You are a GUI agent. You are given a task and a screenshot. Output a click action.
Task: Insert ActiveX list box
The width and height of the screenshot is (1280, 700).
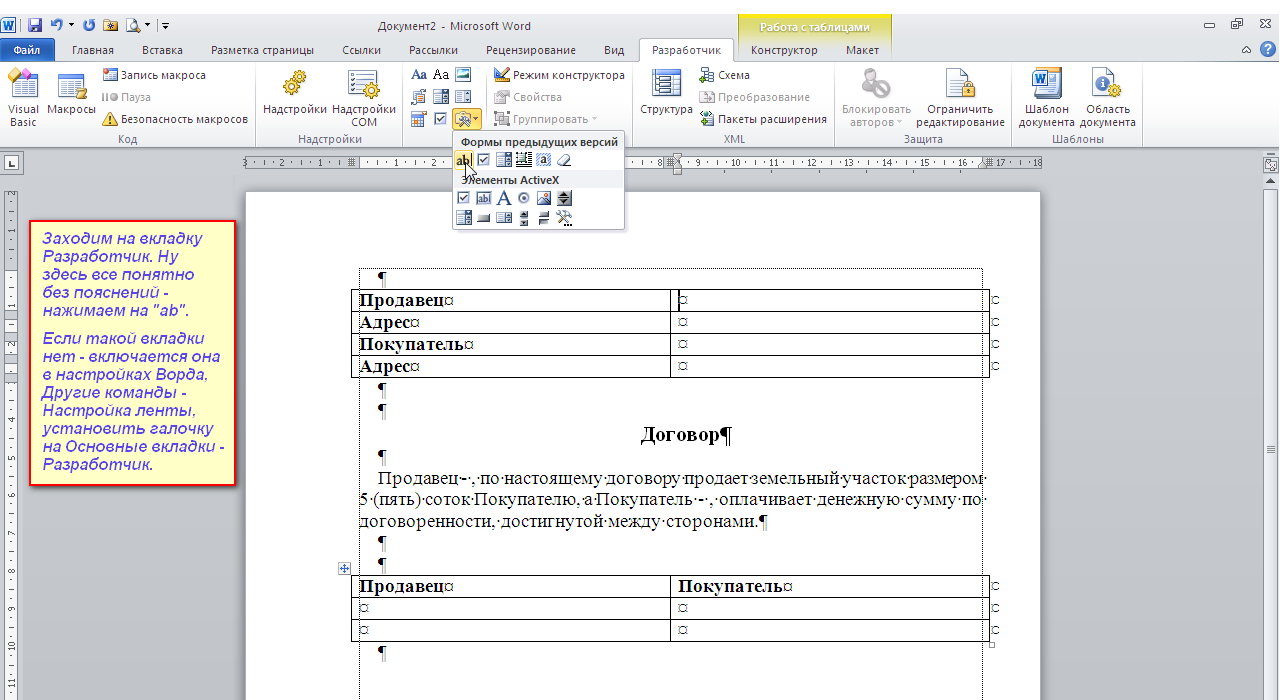click(503, 218)
